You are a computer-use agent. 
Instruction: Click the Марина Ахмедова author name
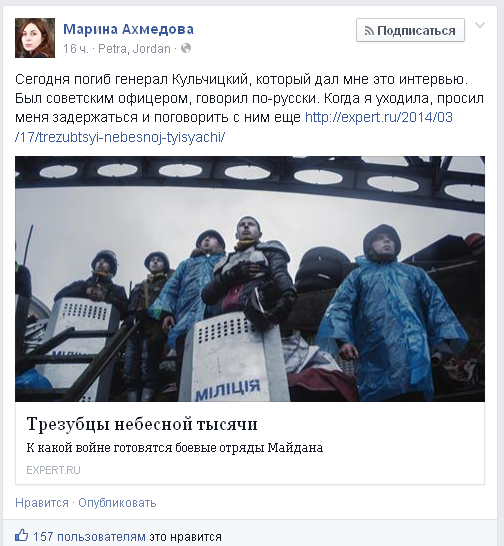(x=128, y=29)
